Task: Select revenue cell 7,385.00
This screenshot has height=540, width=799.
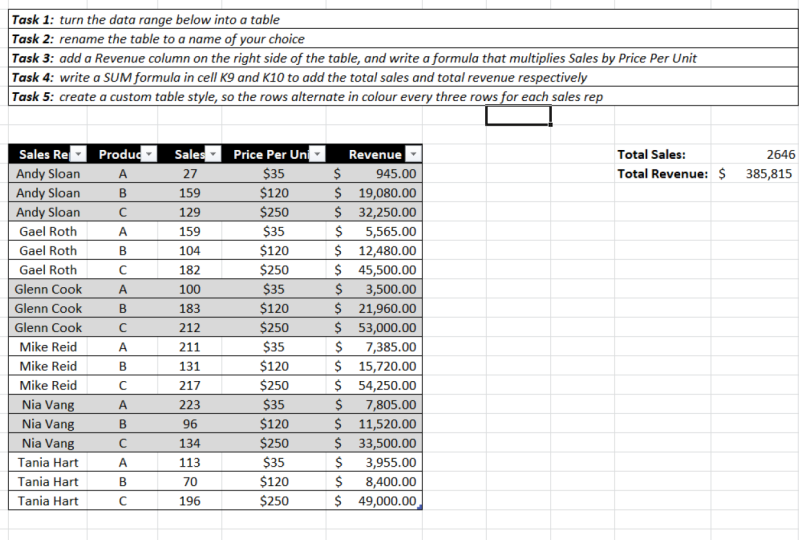Action: [x=374, y=347]
